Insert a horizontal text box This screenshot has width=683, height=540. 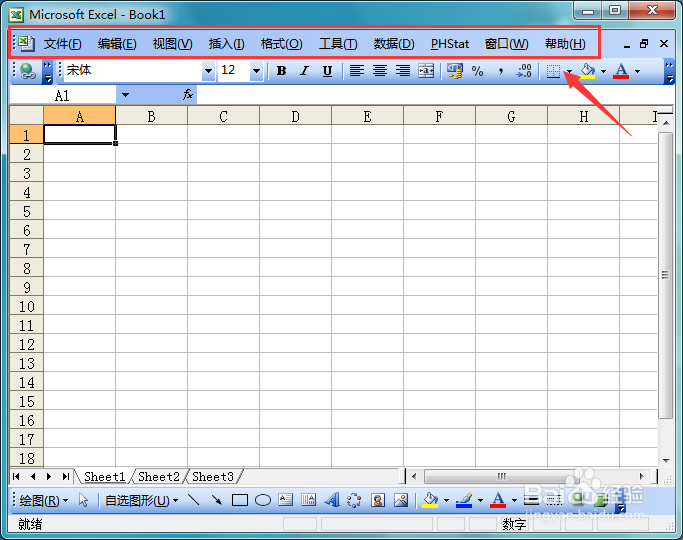click(x=285, y=500)
